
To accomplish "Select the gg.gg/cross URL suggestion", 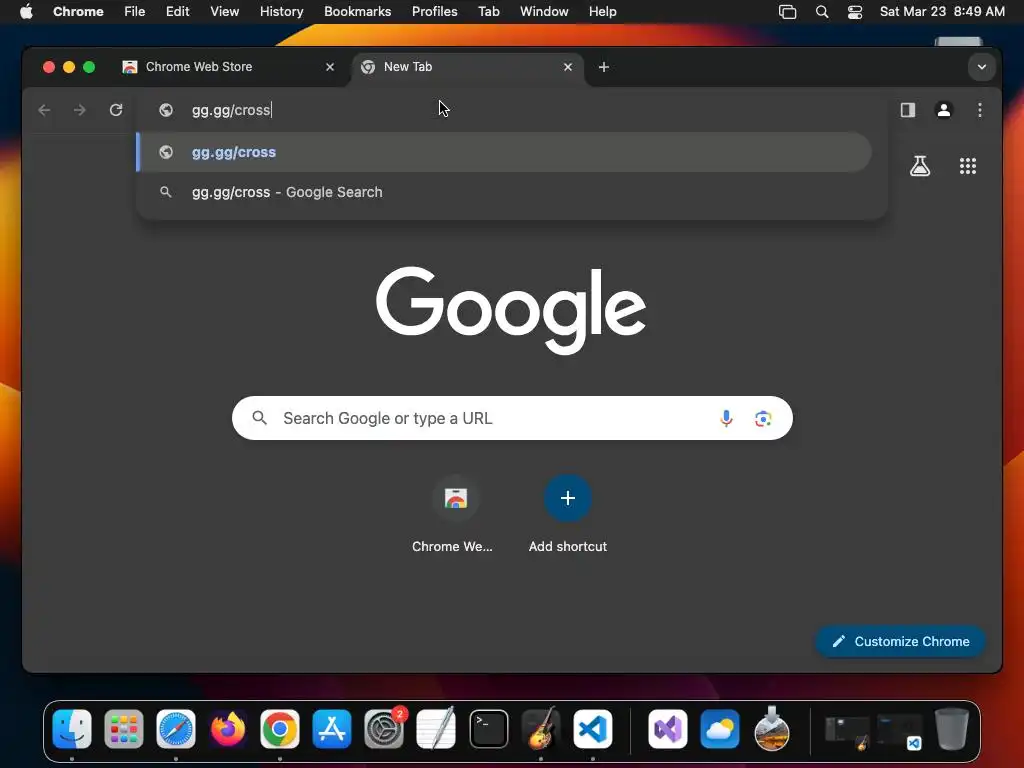I will 504,152.
